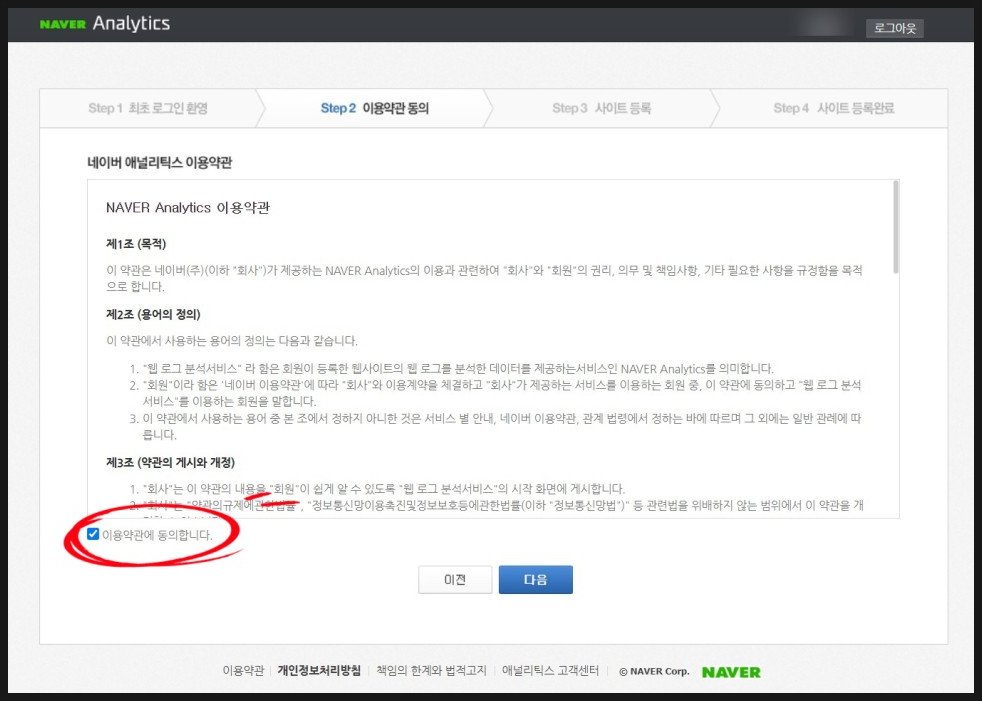Click the blurred account name beside 로그아웃

click(823, 28)
